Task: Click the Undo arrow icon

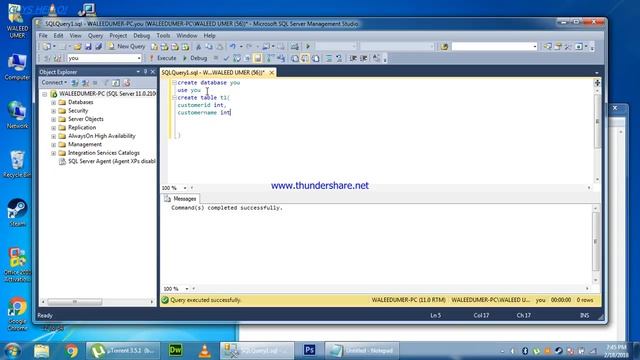Action: [233, 47]
